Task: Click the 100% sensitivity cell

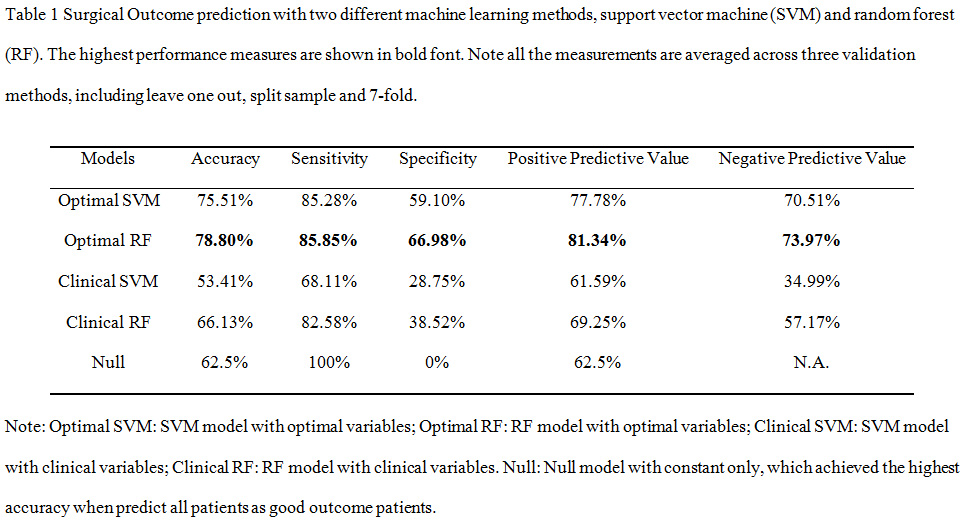Action: [x=329, y=361]
